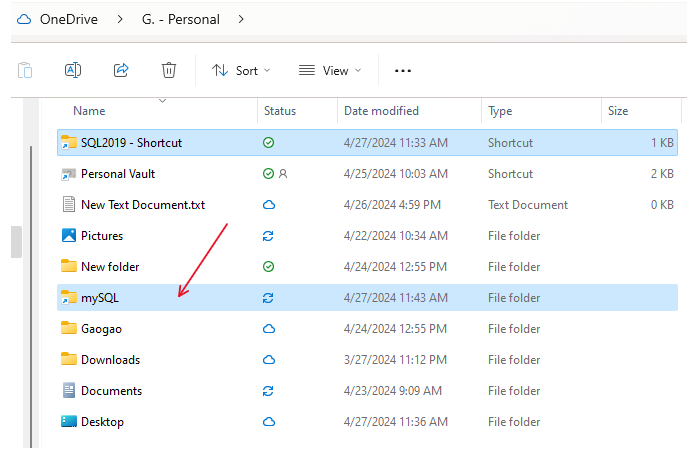Screen dimensions: 689x452
Task: Click the Type column header
Action: pos(500,111)
